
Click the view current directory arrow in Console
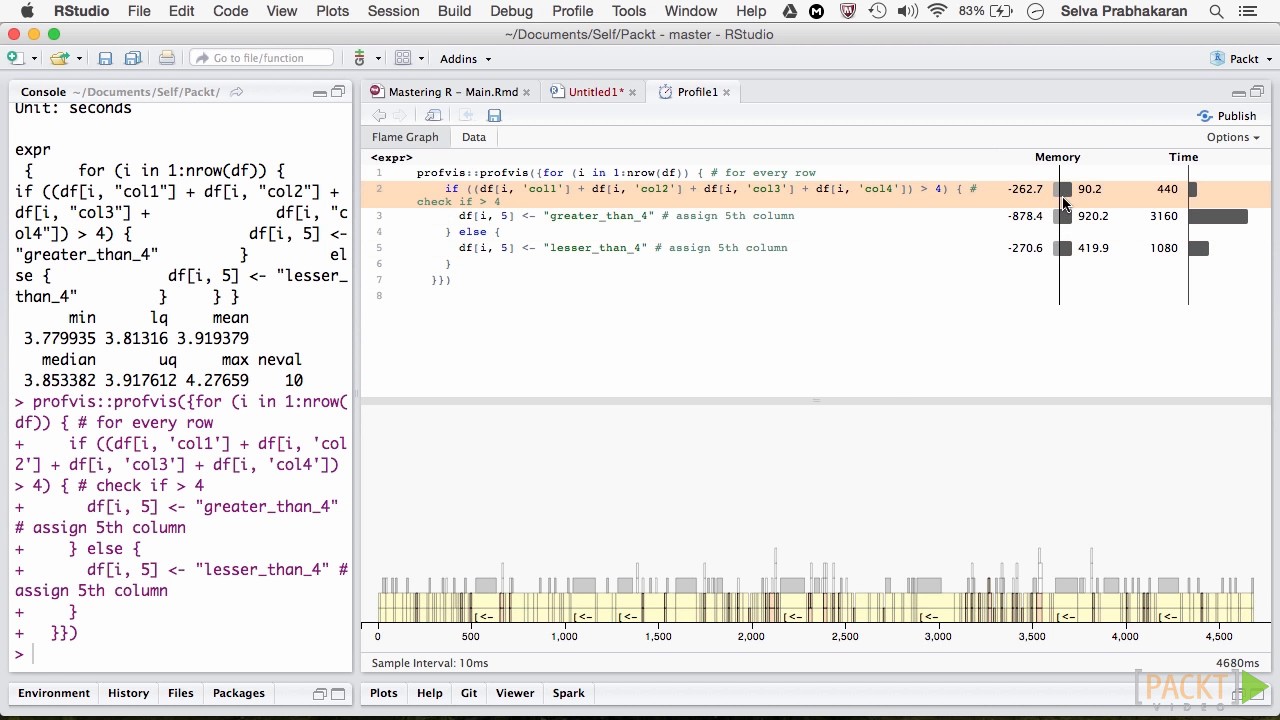(237, 92)
